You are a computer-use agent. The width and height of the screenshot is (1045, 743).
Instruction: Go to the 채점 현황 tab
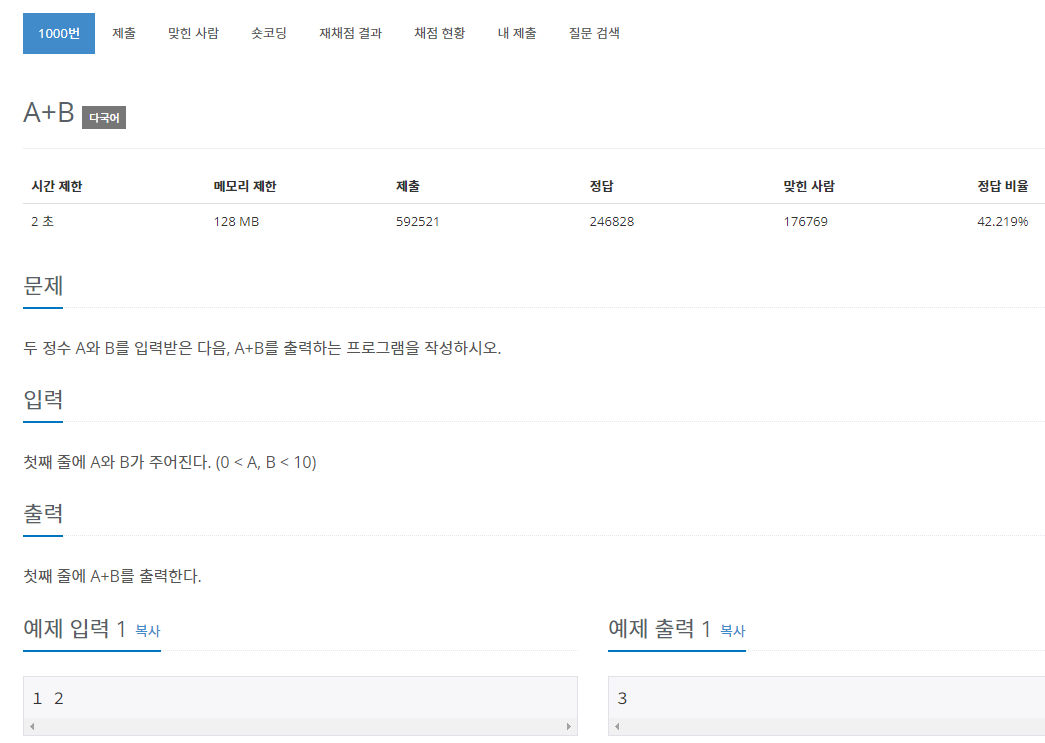click(440, 33)
